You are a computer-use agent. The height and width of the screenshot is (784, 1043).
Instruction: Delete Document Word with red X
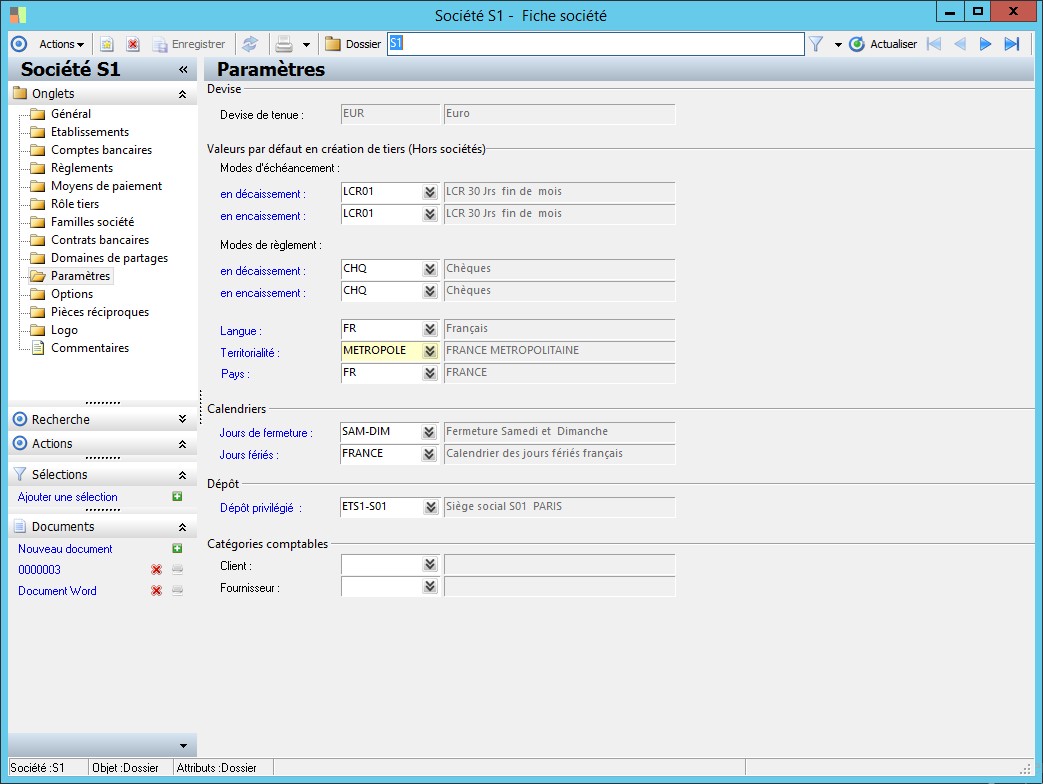point(156,590)
